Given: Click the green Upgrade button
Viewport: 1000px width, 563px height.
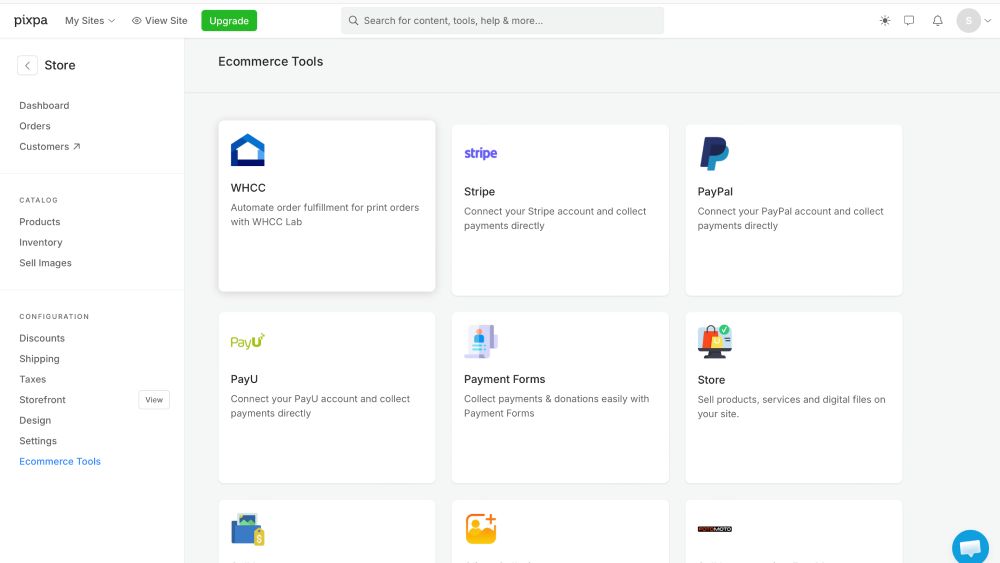Looking at the screenshot, I should click(229, 20).
